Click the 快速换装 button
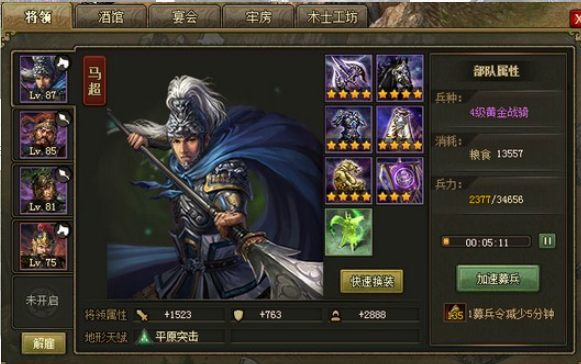Image resolution: width=581 pixels, height=364 pixels. [x=371, y=282]
